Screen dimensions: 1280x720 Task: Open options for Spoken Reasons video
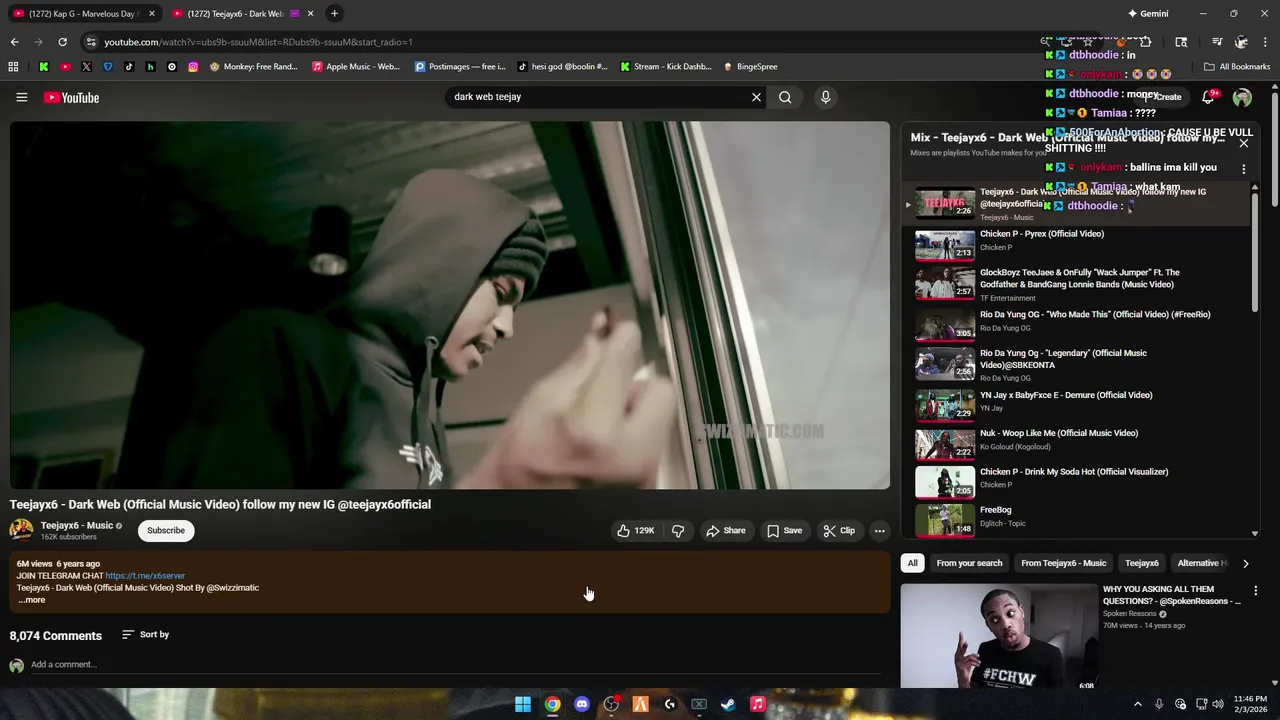[1255, 591]
